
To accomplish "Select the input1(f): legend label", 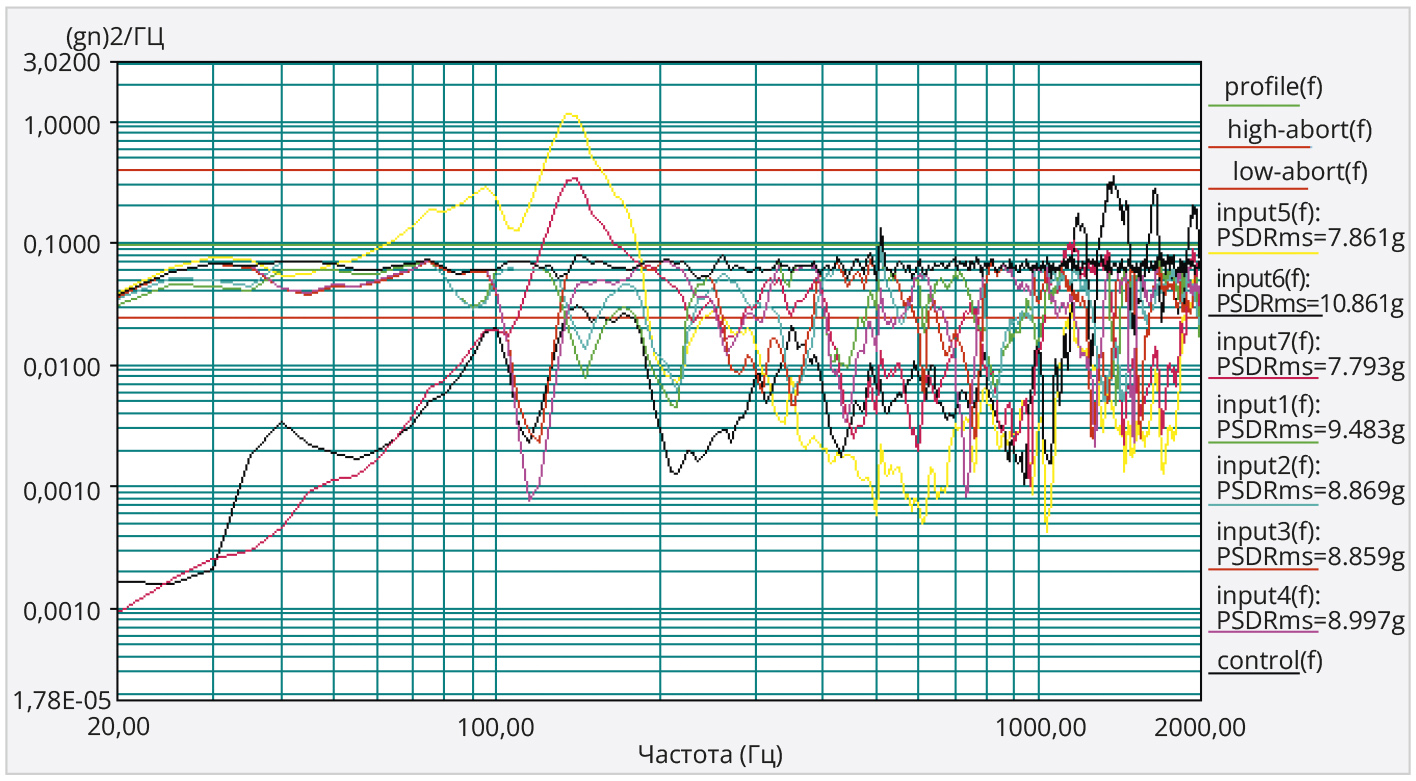I will pyautogui.click(x=1267, y=405).
